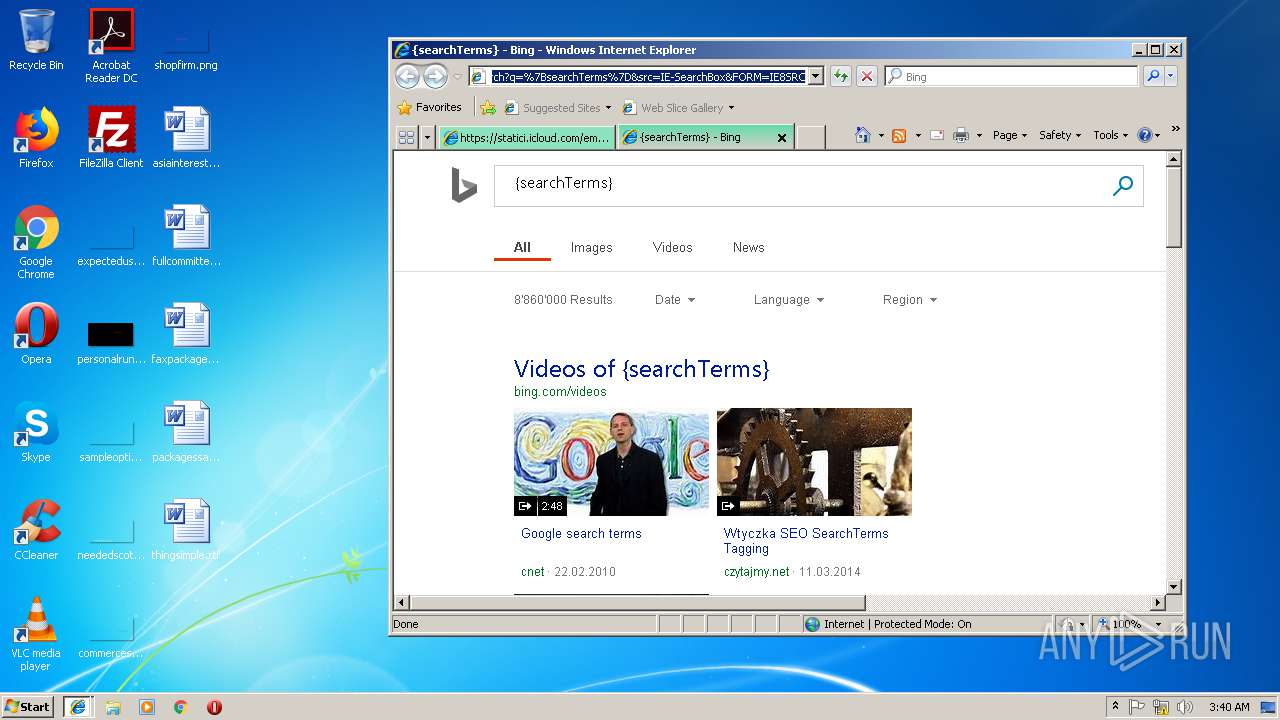The image size is (1280, 720).
Task: Open Opera desktop shortcut
Action: (36, 334)
